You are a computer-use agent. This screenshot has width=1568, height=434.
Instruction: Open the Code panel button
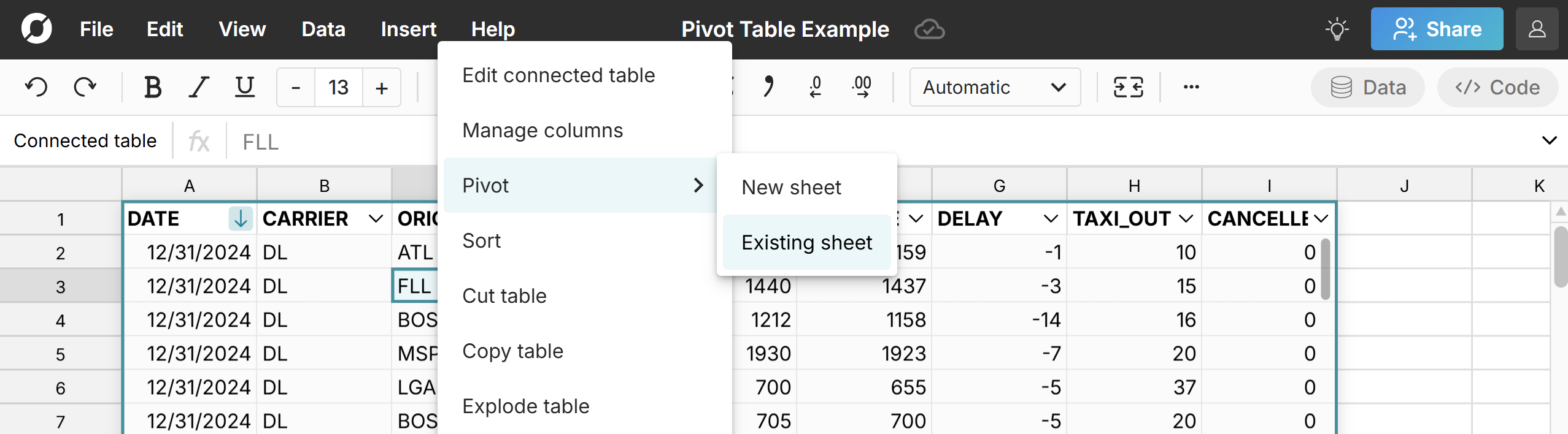[x=1497, y=87]
